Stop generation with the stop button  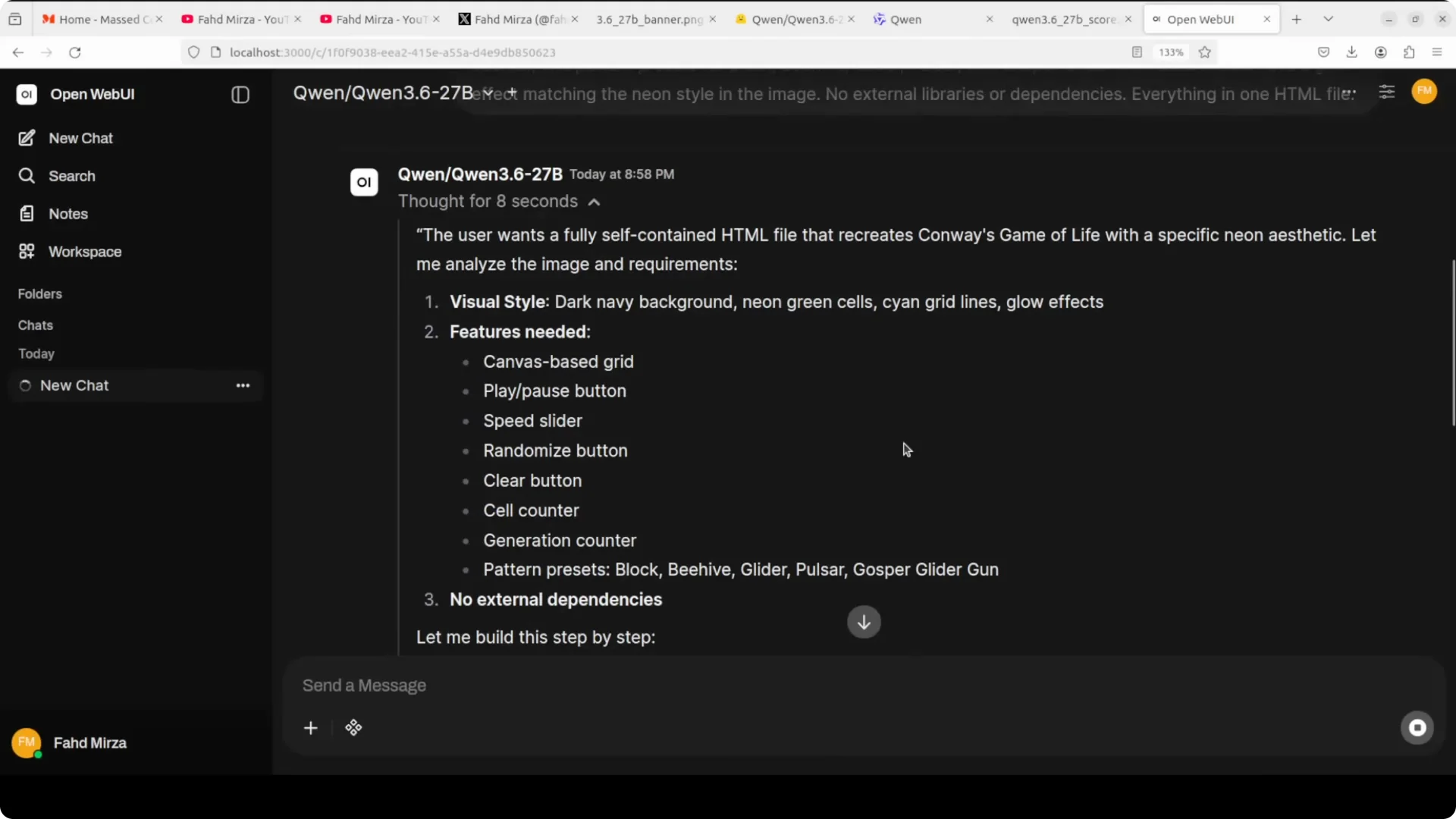tap(1417, 728)
